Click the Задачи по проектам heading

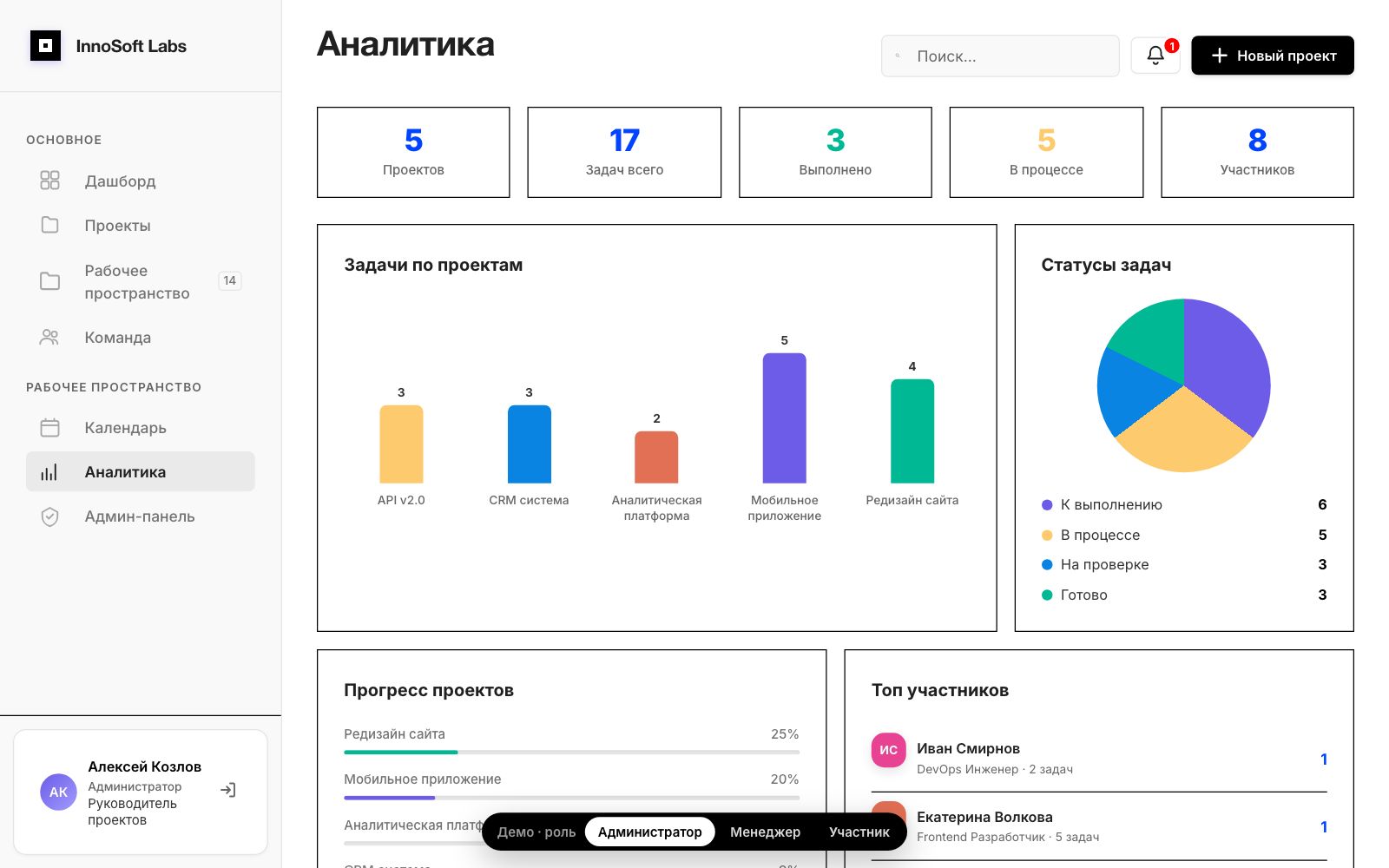coord(433,265)
